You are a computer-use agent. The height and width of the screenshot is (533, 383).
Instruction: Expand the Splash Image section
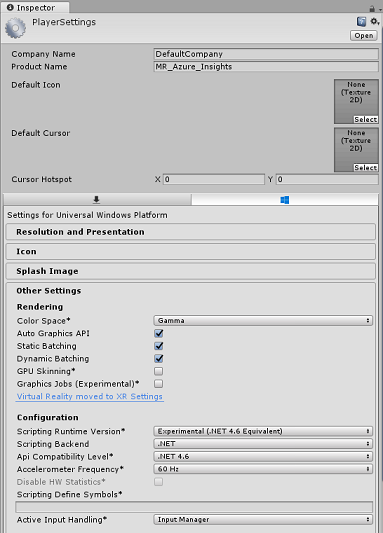click(191, 271)
